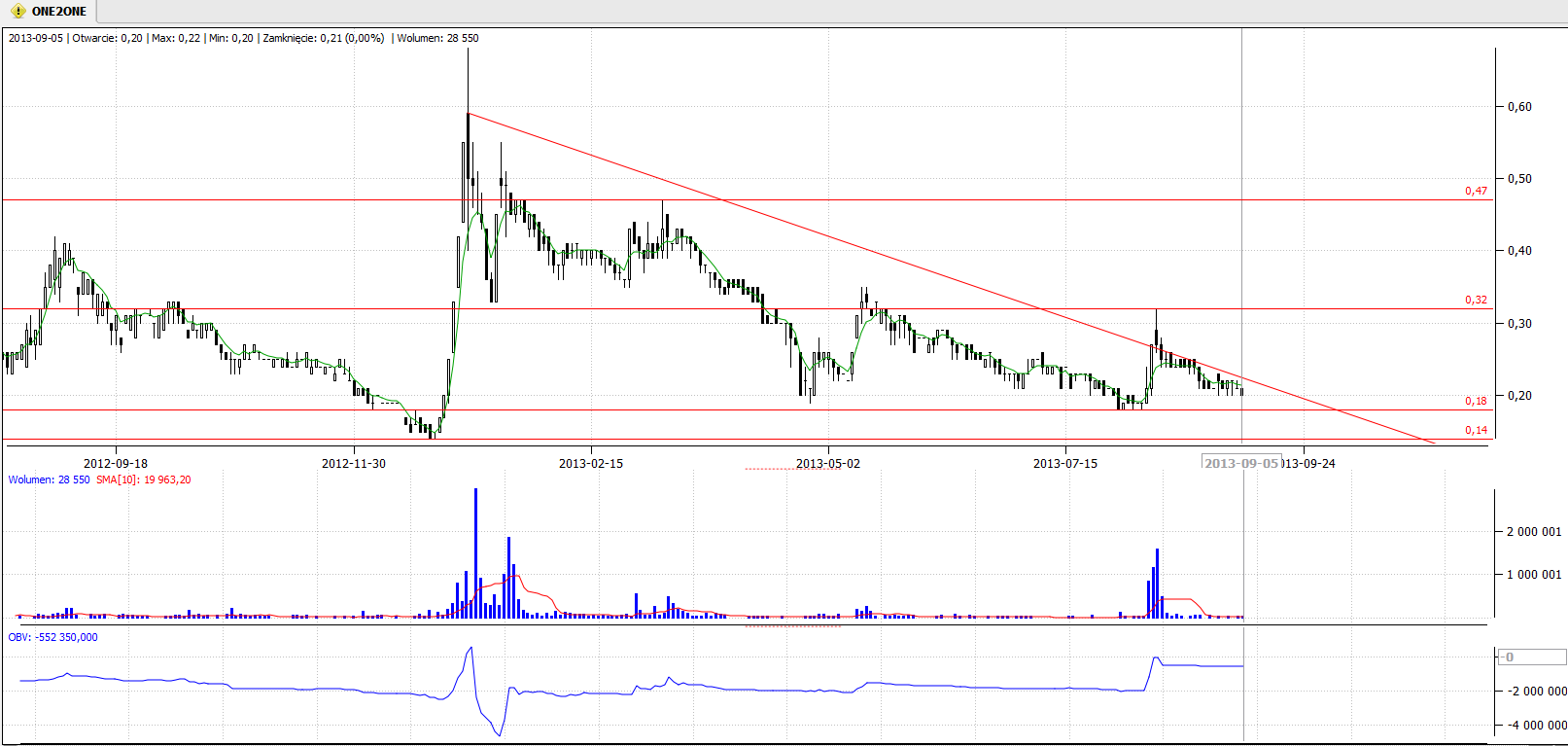
Task: Click the 2013-07-15 date axis label
Action: 1065,464
